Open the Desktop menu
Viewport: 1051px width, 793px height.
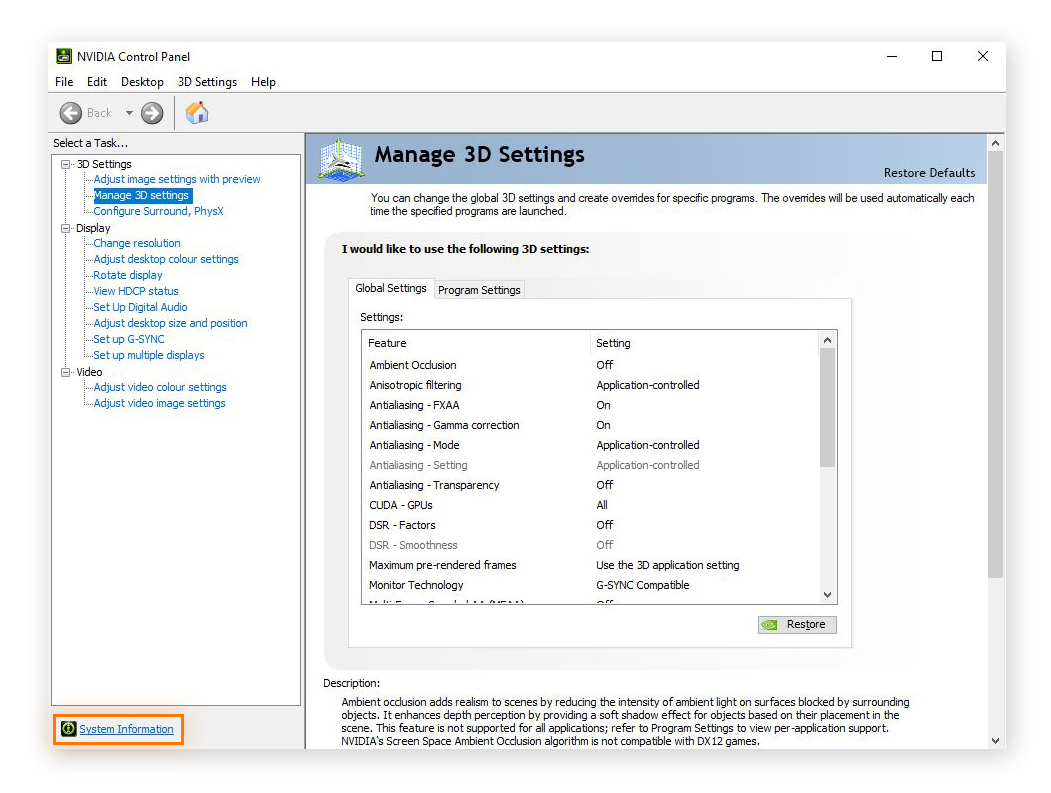tap(142, 81)
